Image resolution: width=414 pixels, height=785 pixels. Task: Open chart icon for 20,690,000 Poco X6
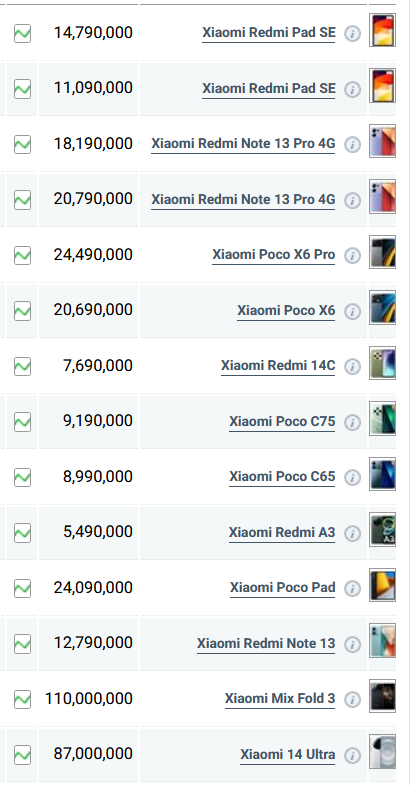22,311
